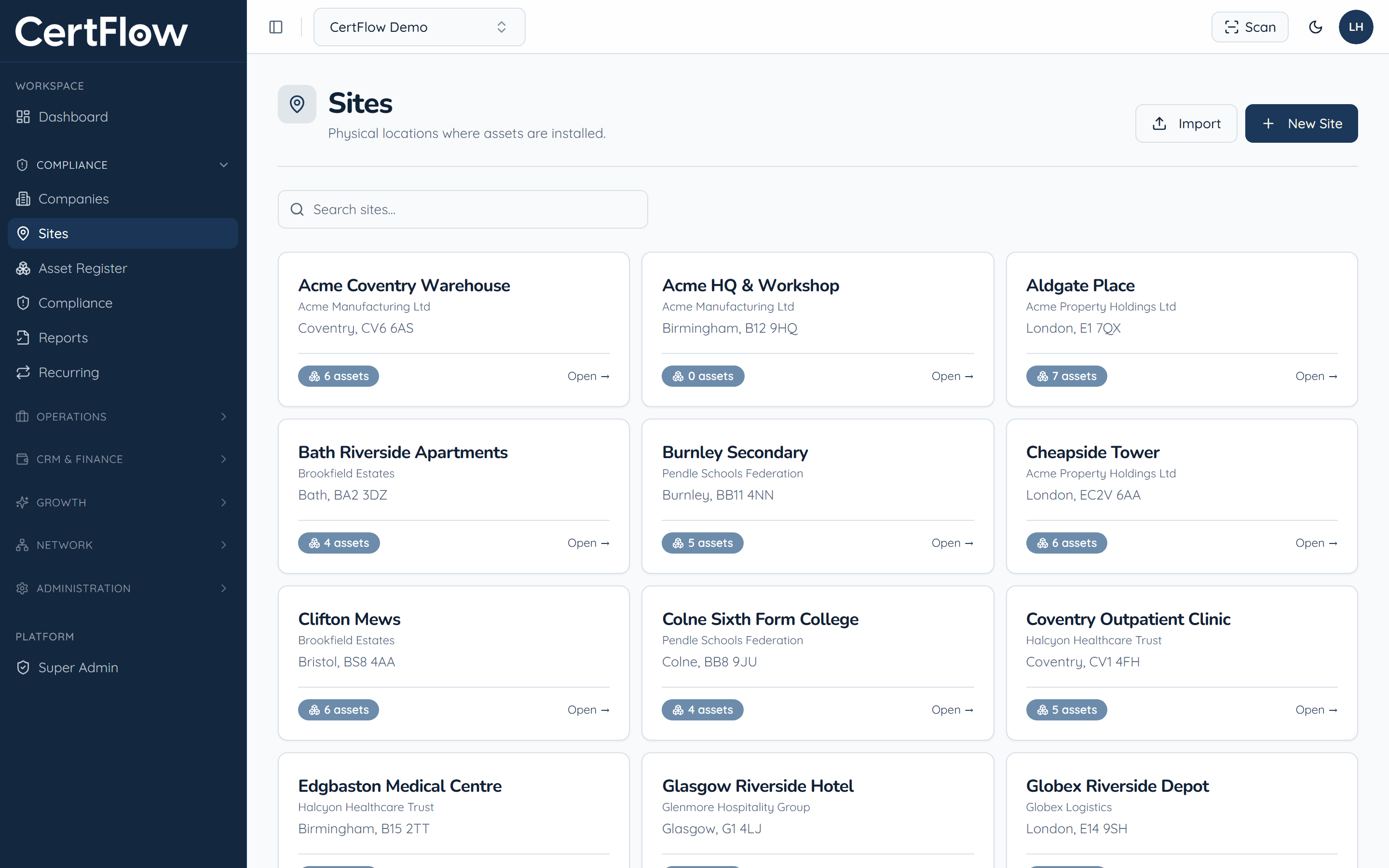Open the Compliance page link

(123, 303)
